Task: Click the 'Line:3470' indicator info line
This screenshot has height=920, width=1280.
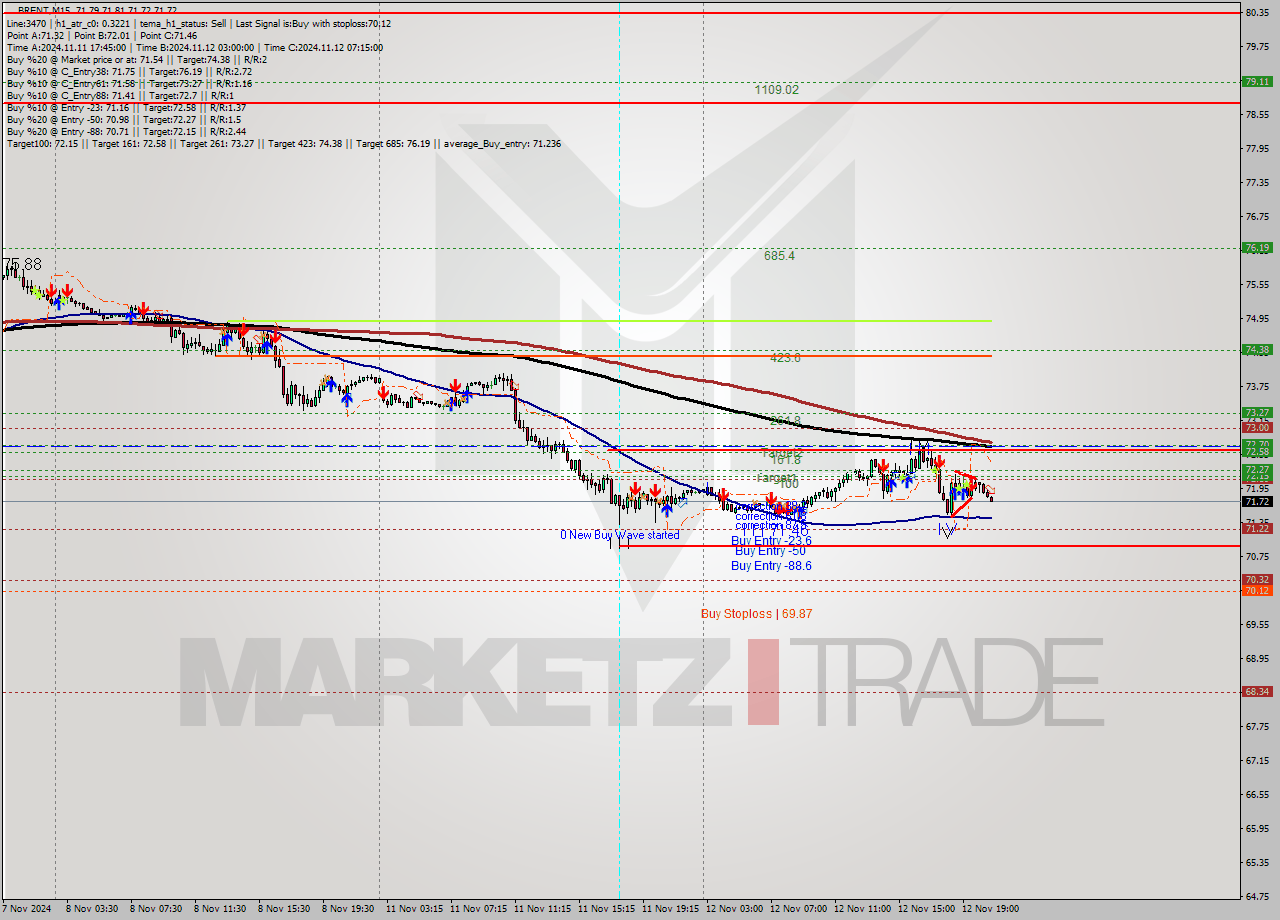Action: click(199, 23)
